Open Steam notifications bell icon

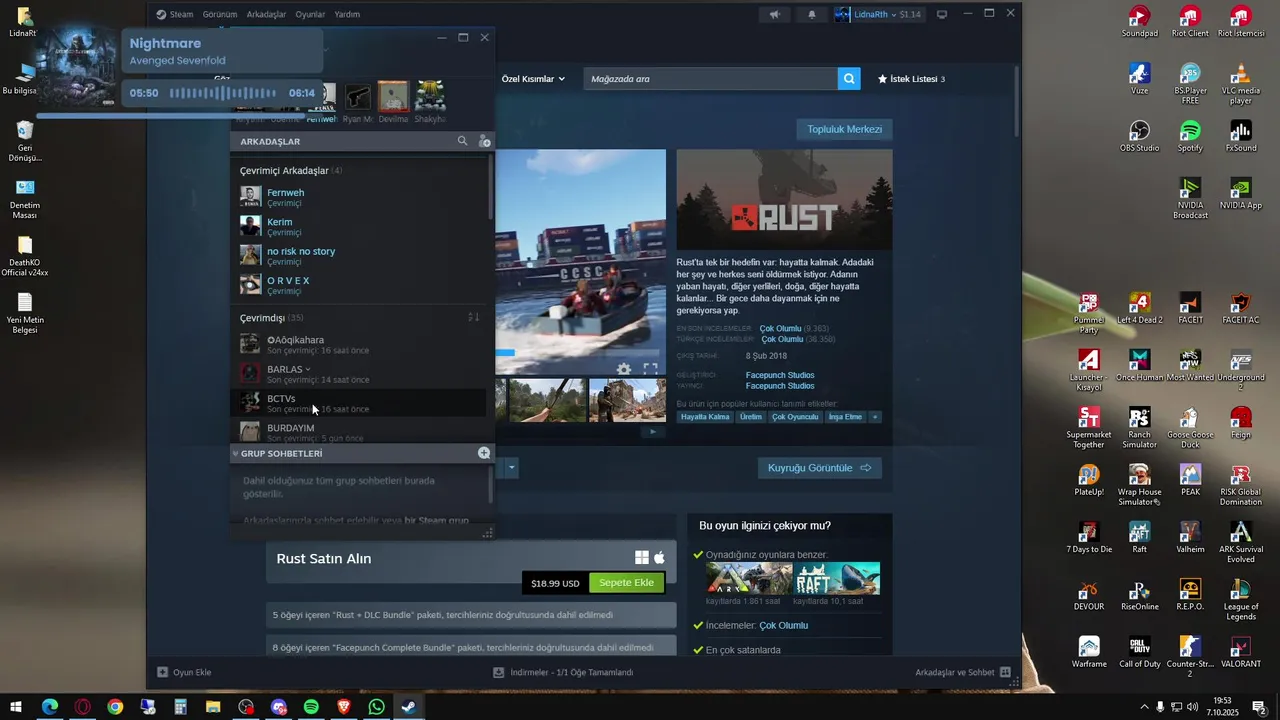coord(811,14)
